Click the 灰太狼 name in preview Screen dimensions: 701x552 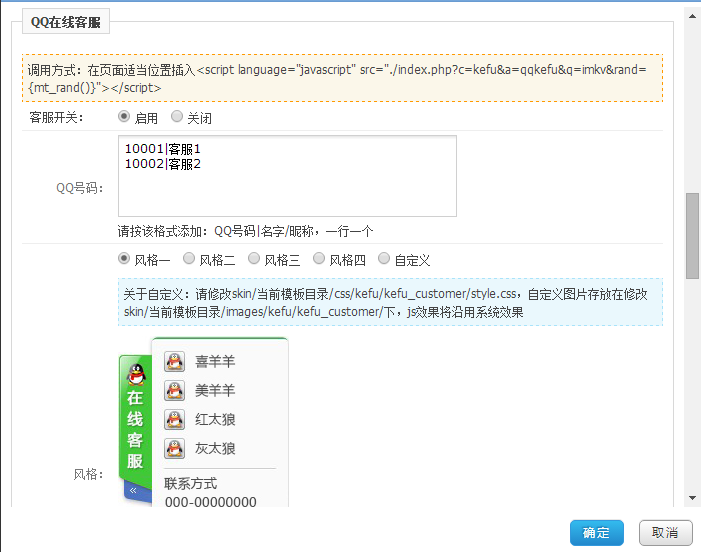pyautogui.click(x=215, y=448)
